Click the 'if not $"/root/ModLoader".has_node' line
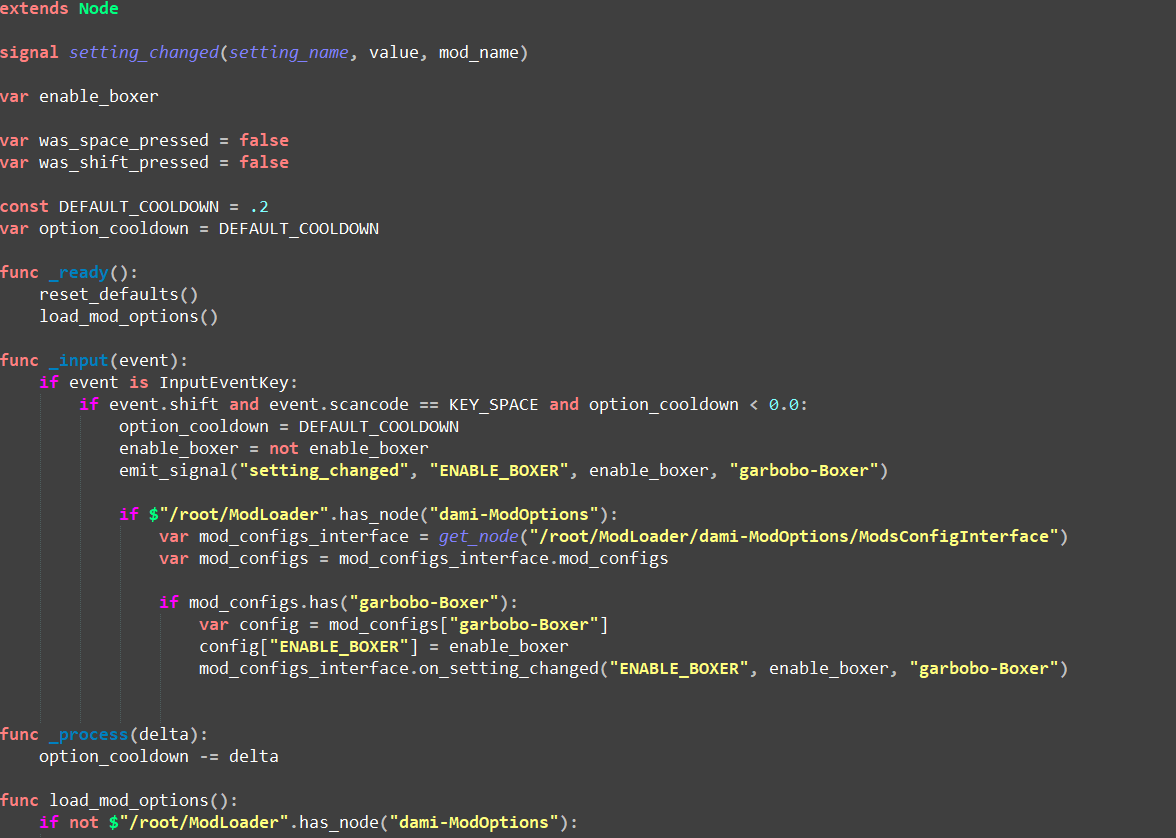This screenshot has width=1176, height=838. (x=308, y=823)
